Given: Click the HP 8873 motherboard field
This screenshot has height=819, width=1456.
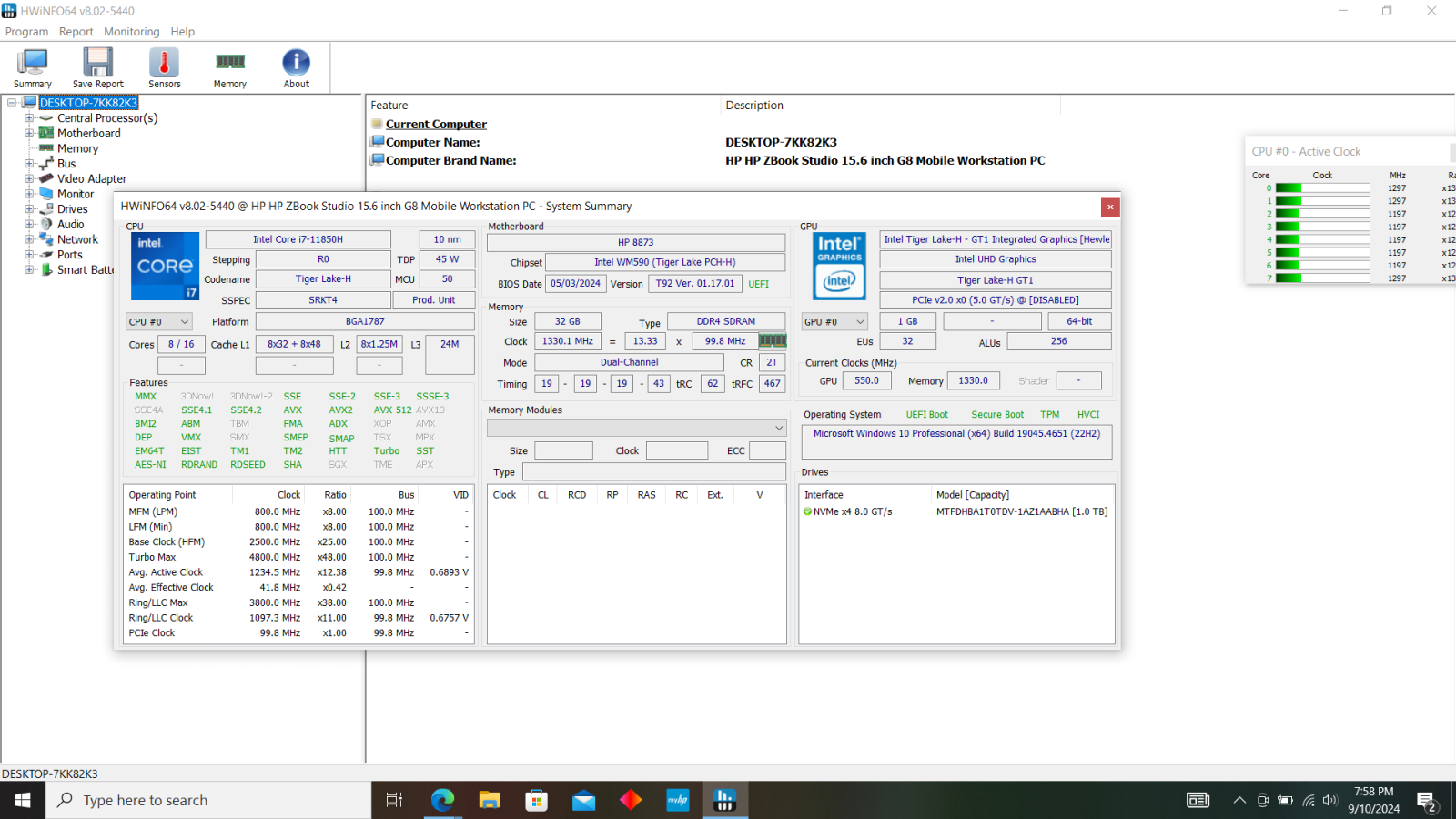Looking at the screenshot, I should click(x=636, y=242).
